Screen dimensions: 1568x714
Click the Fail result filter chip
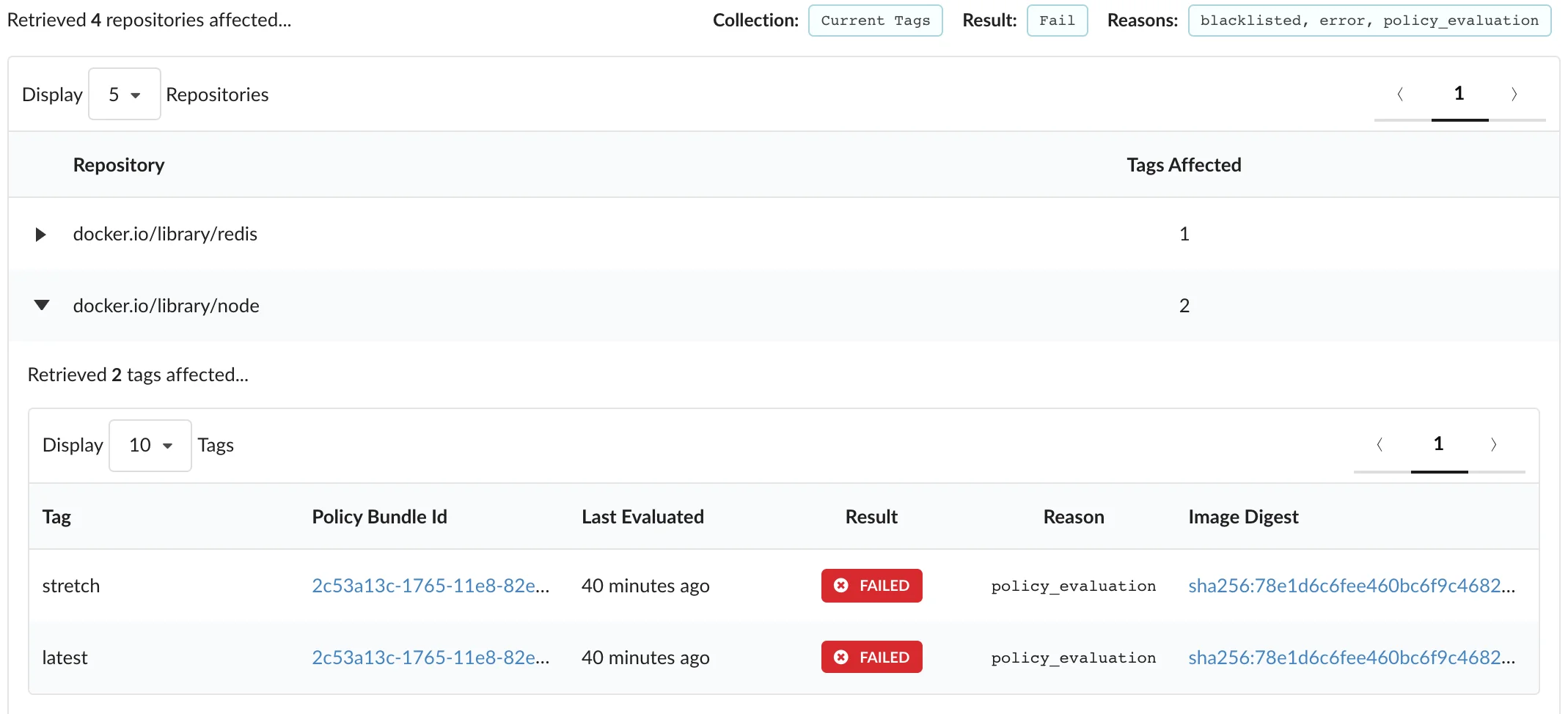point(1057,20)
